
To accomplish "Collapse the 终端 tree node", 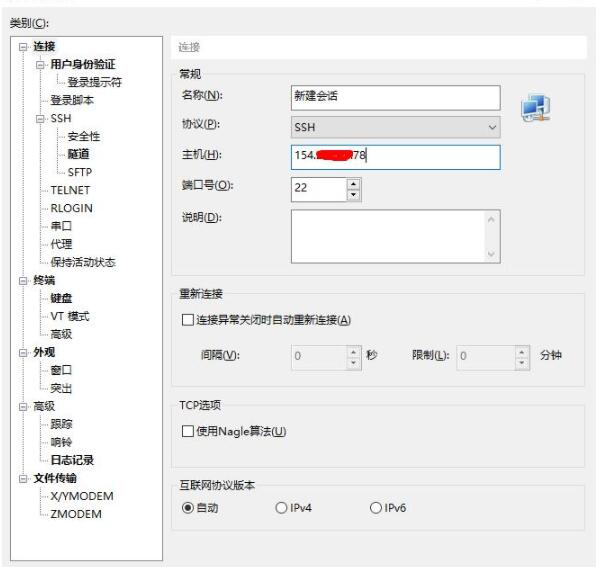I will point(23,281).
